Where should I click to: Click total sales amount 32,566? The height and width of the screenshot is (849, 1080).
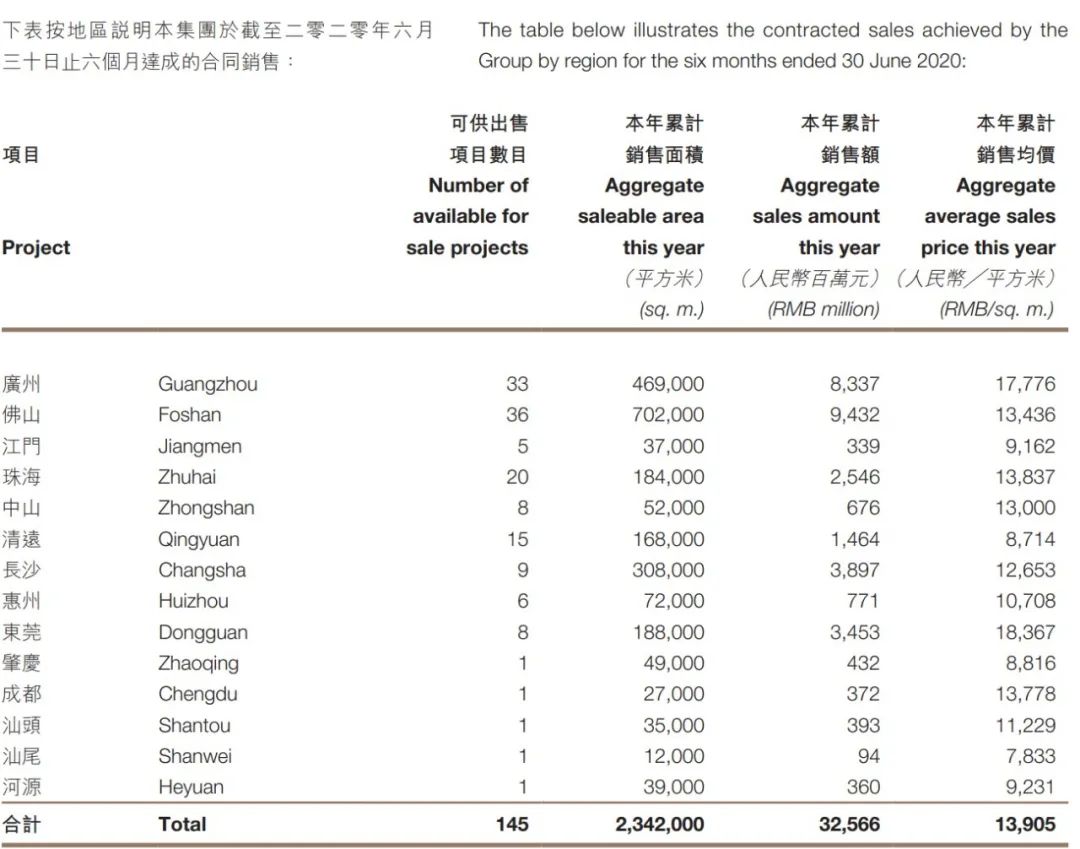click(x=849, y=824)
